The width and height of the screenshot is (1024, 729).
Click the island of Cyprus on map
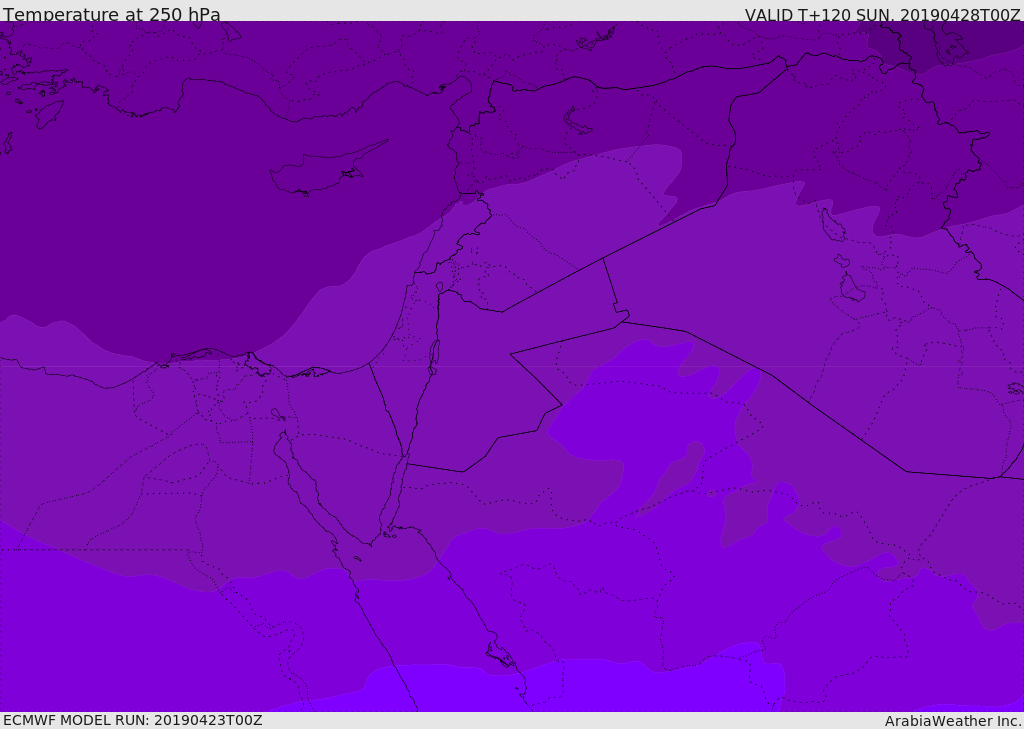point(328,169)
